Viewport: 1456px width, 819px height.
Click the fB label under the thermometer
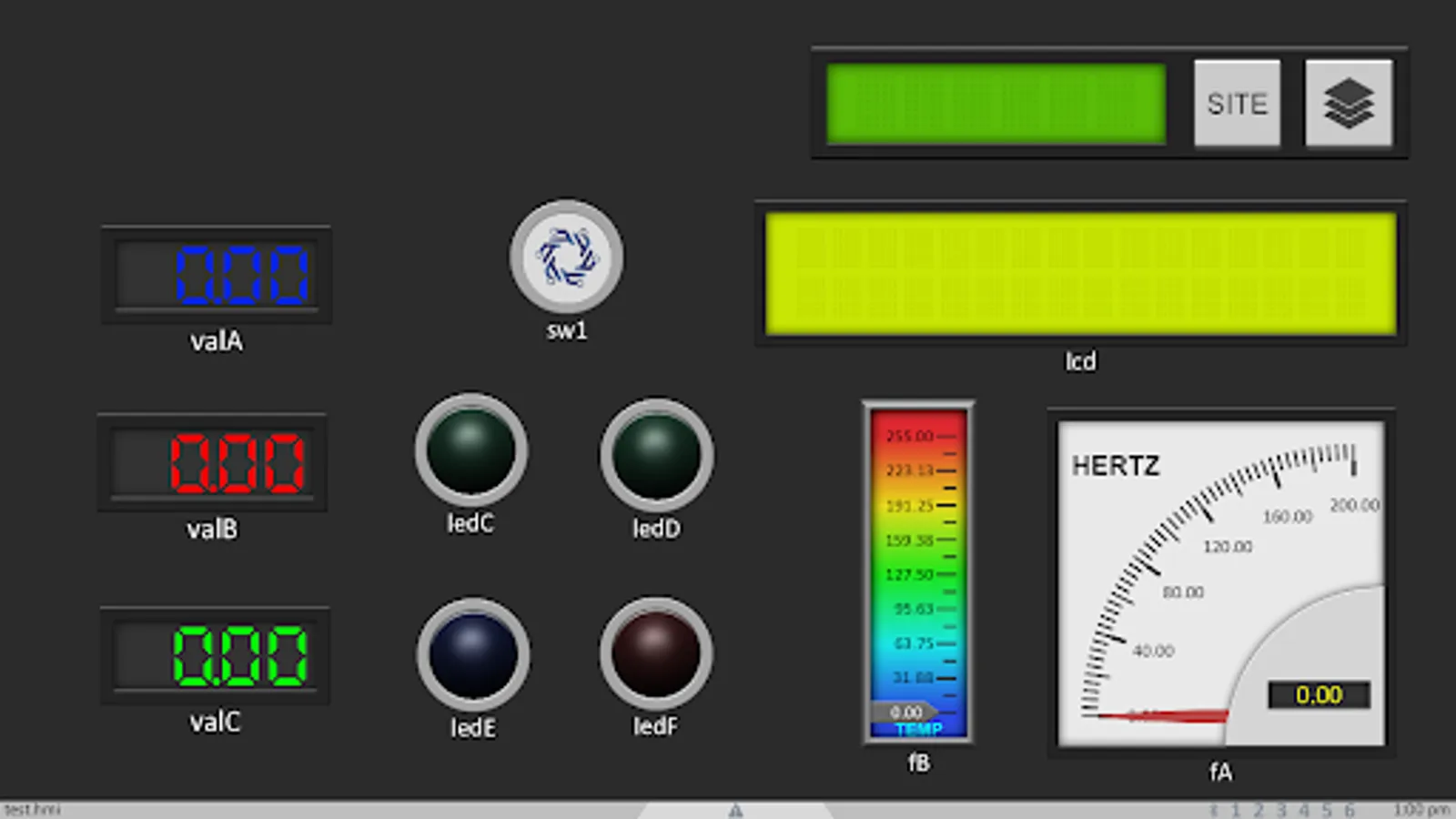coord(919,763)
